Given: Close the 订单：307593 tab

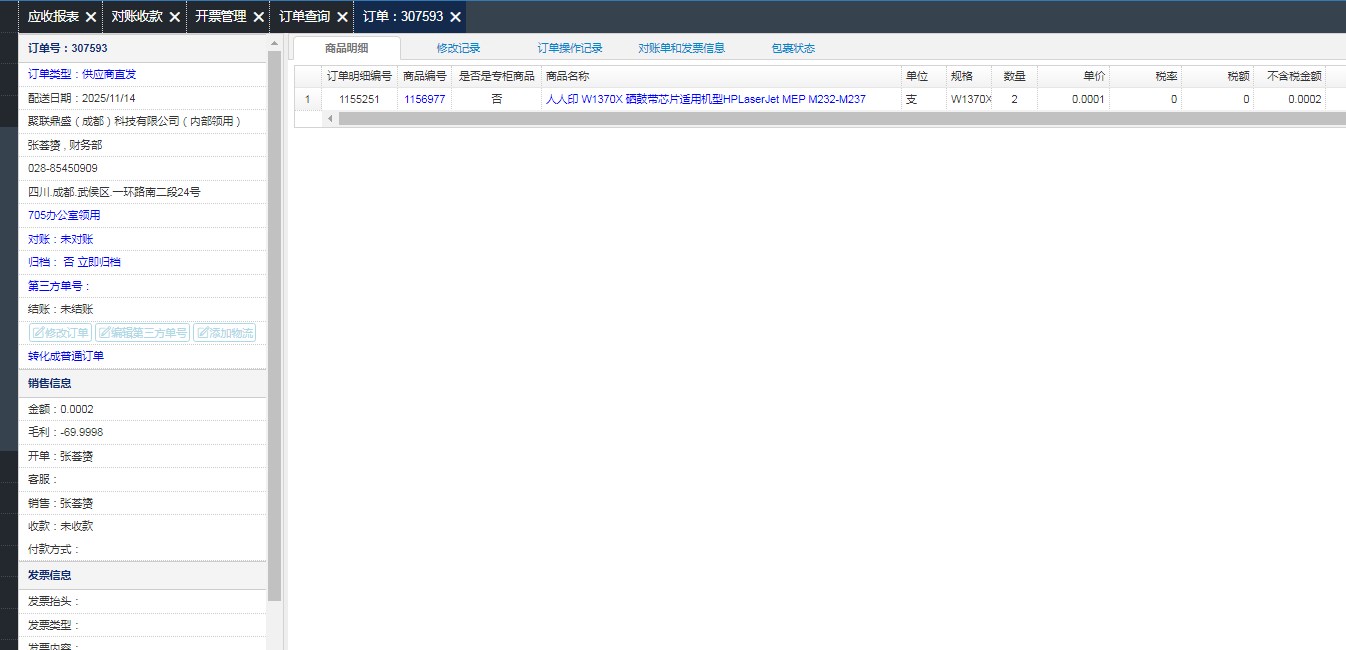Looking at the screenshot, I should [455, 17].
